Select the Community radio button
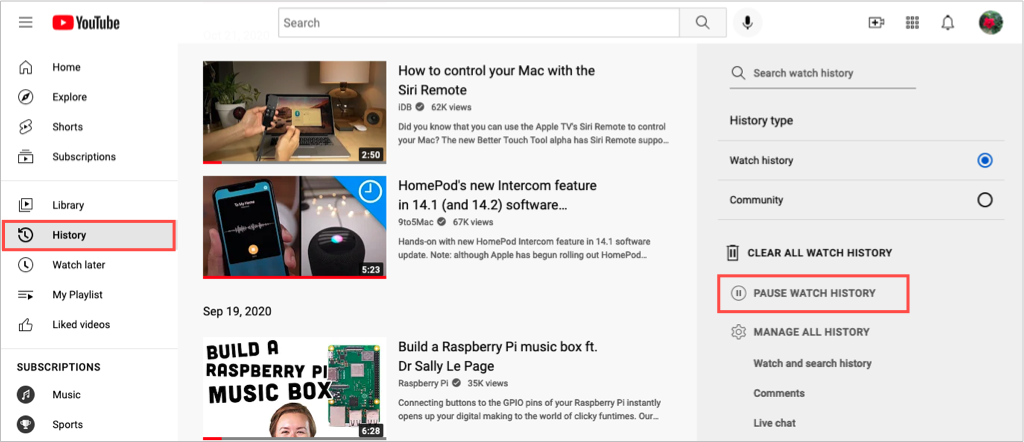 [x=985, y=200]
